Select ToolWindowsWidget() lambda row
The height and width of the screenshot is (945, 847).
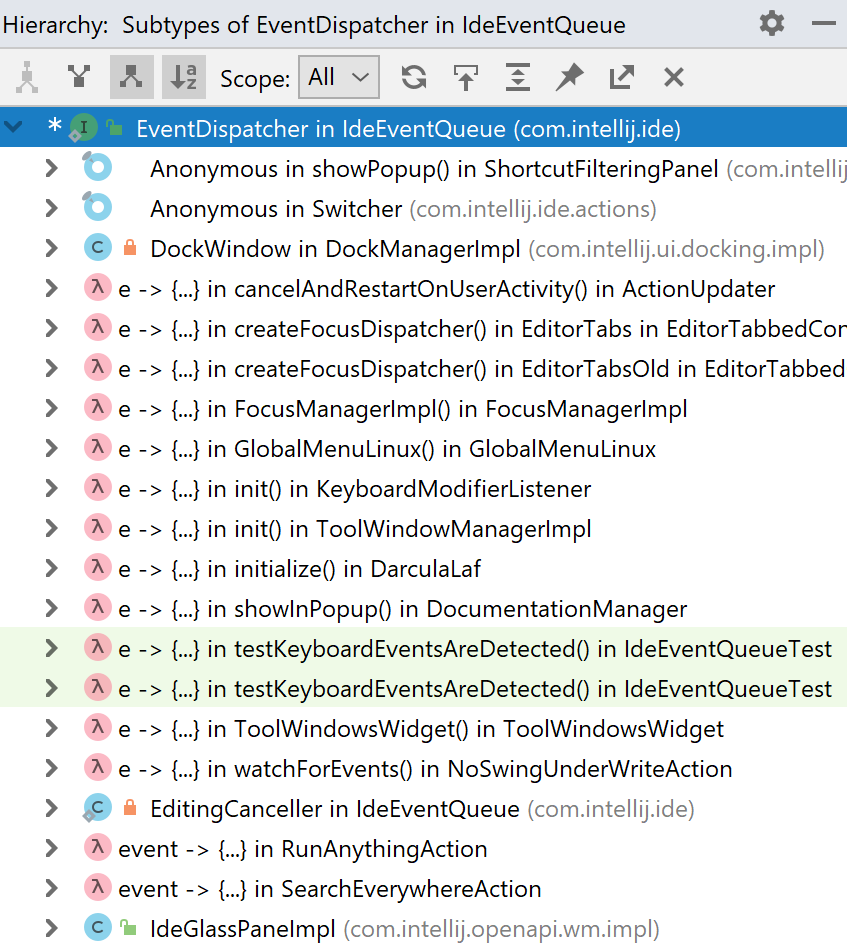click(x=423, y=728)
